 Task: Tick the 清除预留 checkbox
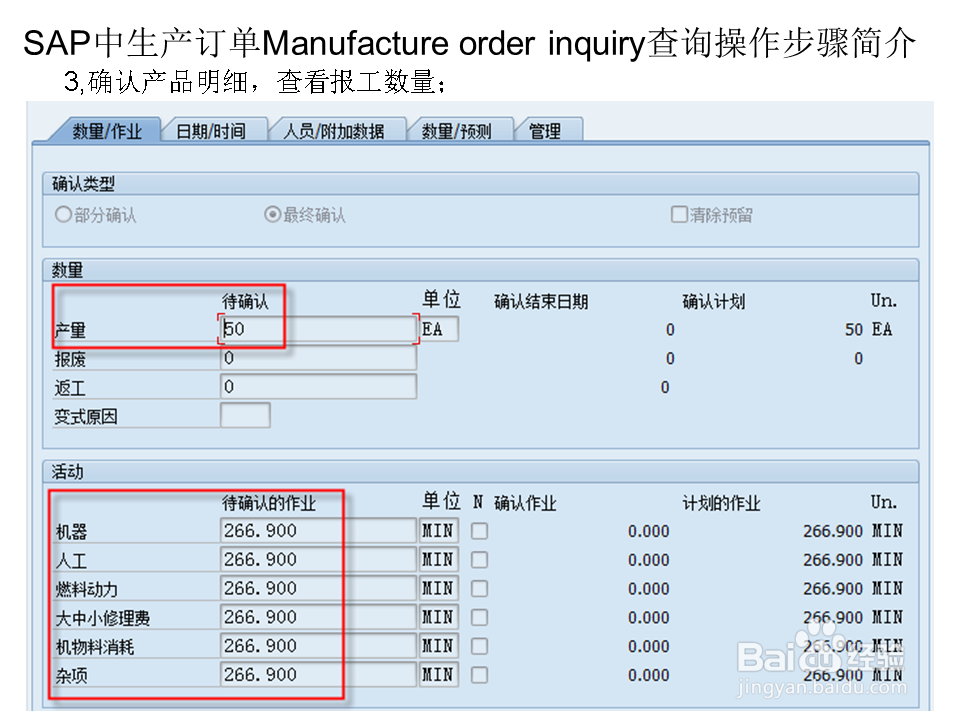679,214
